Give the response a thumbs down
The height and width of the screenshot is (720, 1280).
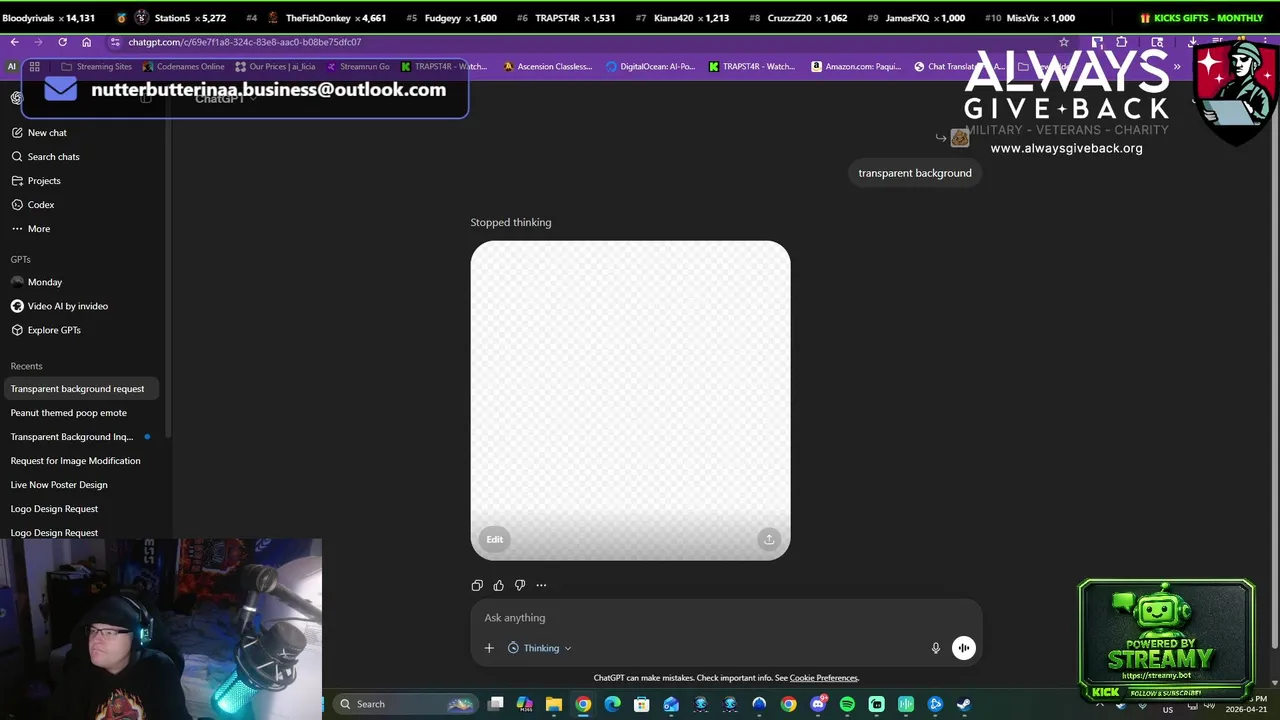(520, 585)
